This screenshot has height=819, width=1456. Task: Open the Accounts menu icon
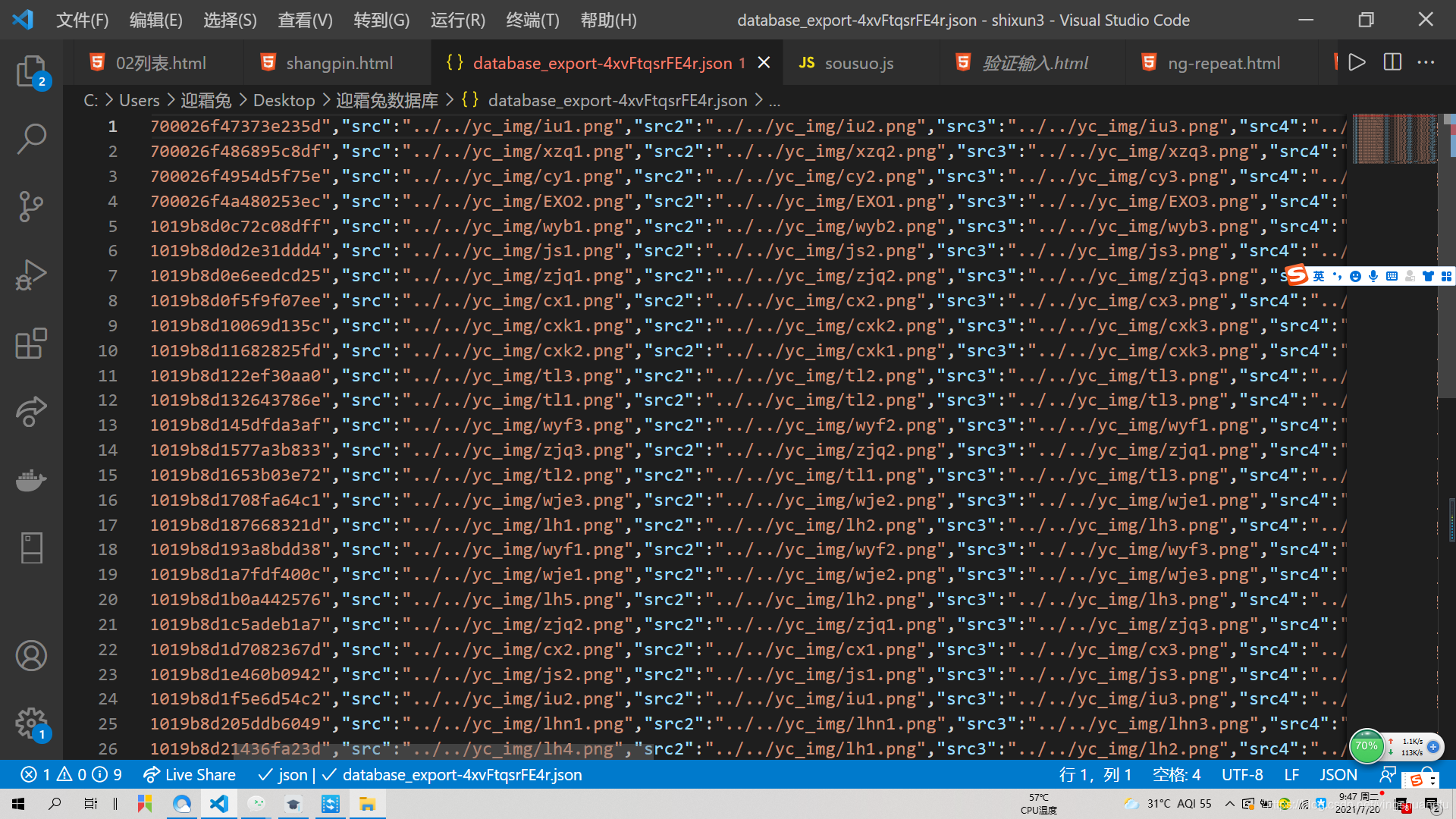coord(31,656)
